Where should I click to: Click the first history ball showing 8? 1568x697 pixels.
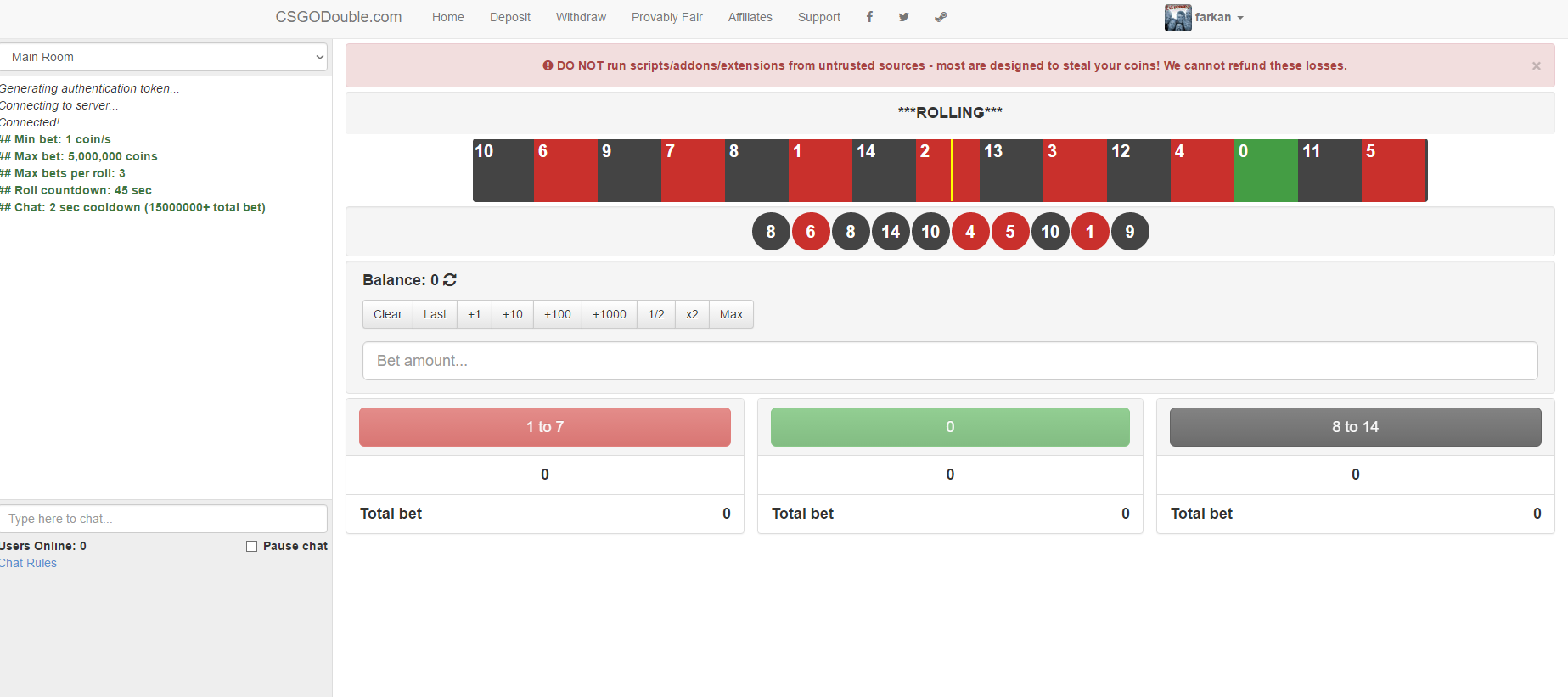click(x=771, y=232)
